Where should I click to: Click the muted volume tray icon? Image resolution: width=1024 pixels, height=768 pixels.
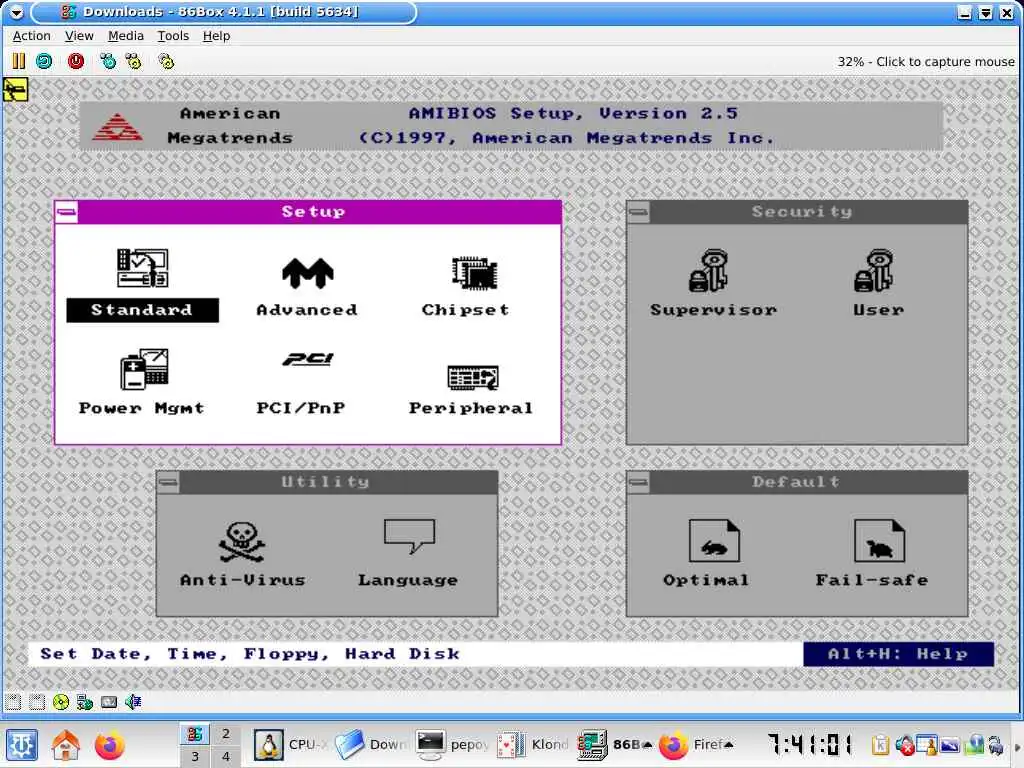point(904,745)
